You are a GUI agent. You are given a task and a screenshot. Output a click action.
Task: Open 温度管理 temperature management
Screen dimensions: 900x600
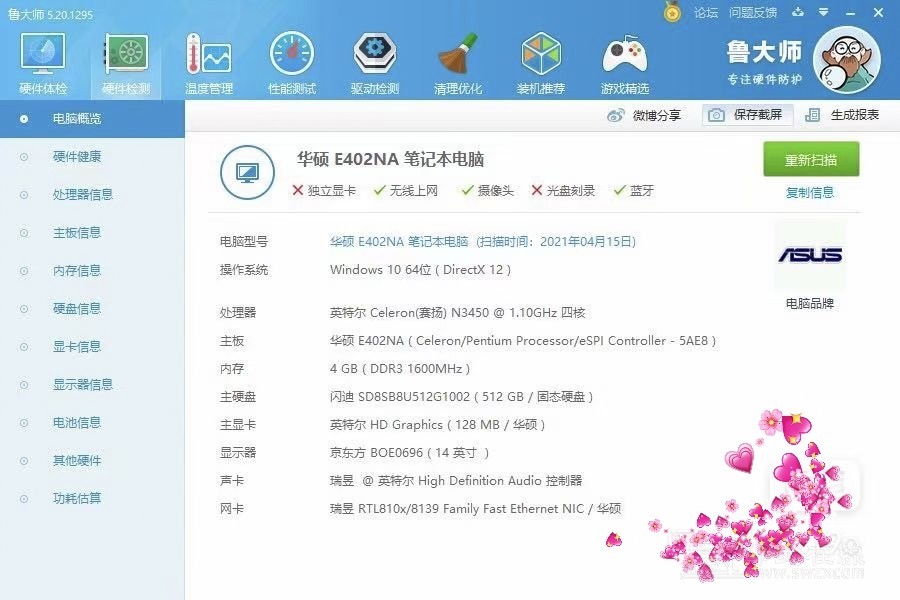[x=208, y=62]
